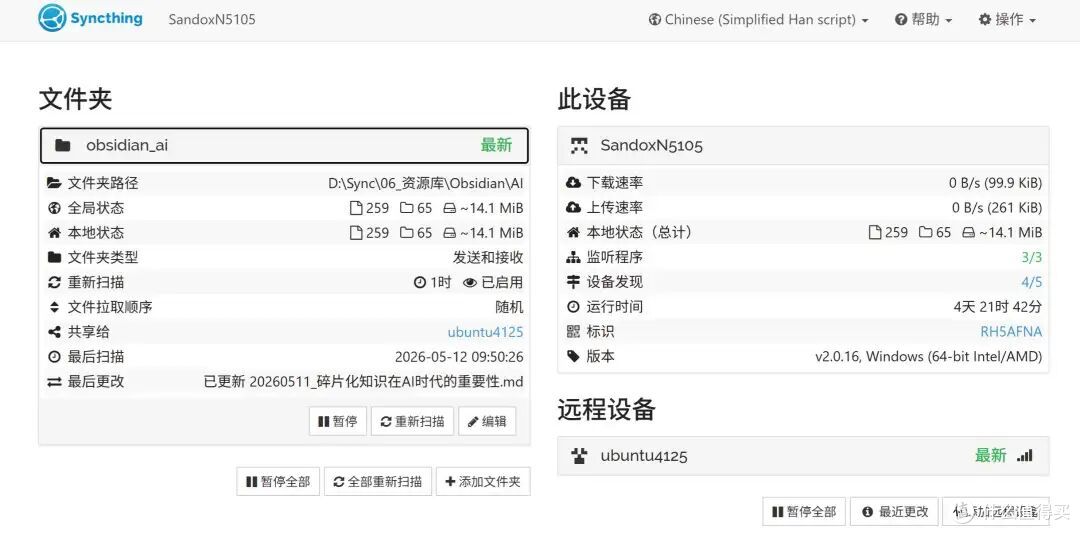Screen dimensions: 1080x534
Task: Open 最近更改 recent changes
Action: click(x=894, y=512)
